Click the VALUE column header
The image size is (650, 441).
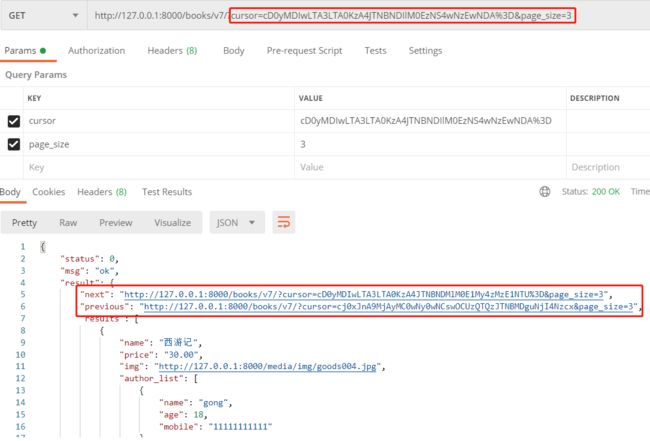pos(310,98)
